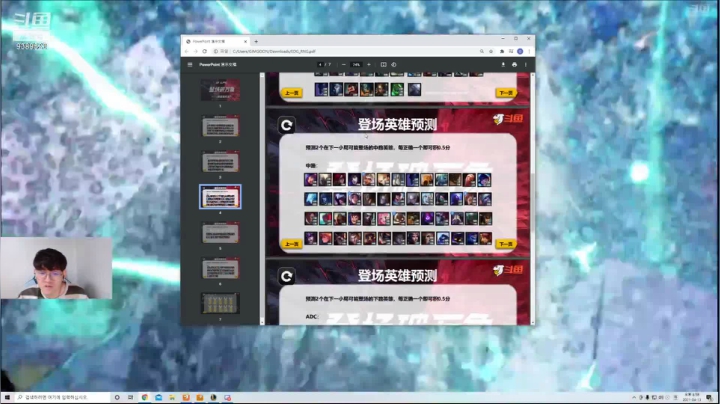Click the zoom percentage field
The image size is (720, 404).
356,65
